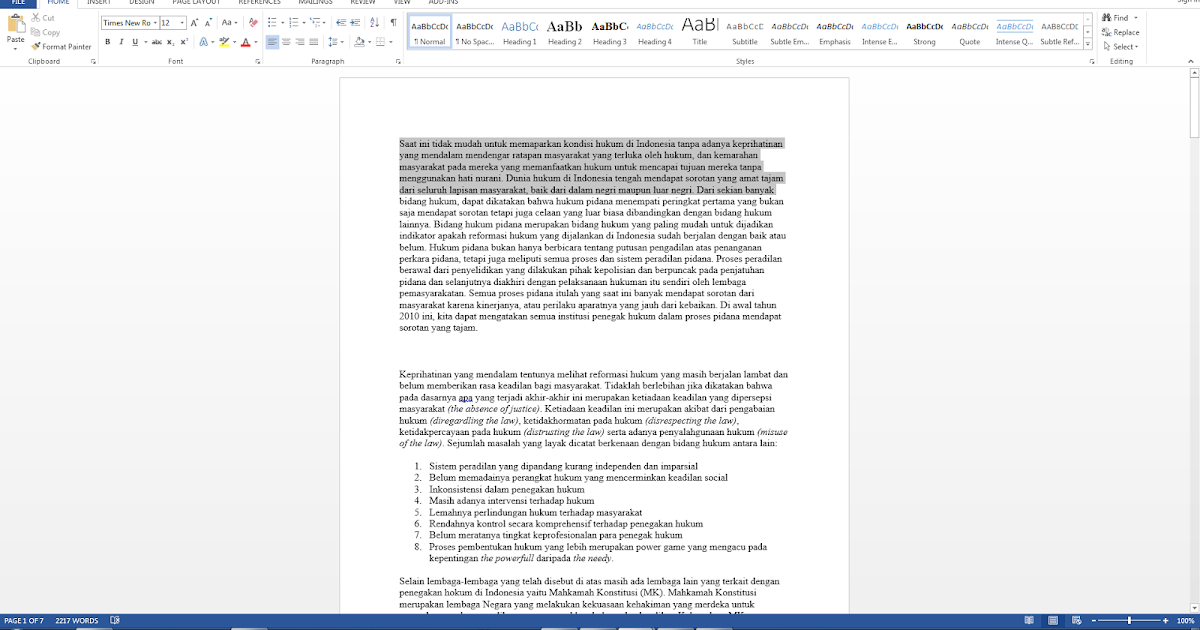This screenshot has width=1200, height=630.
Task: Click the text highlight color button
Action: coord(224,42)
